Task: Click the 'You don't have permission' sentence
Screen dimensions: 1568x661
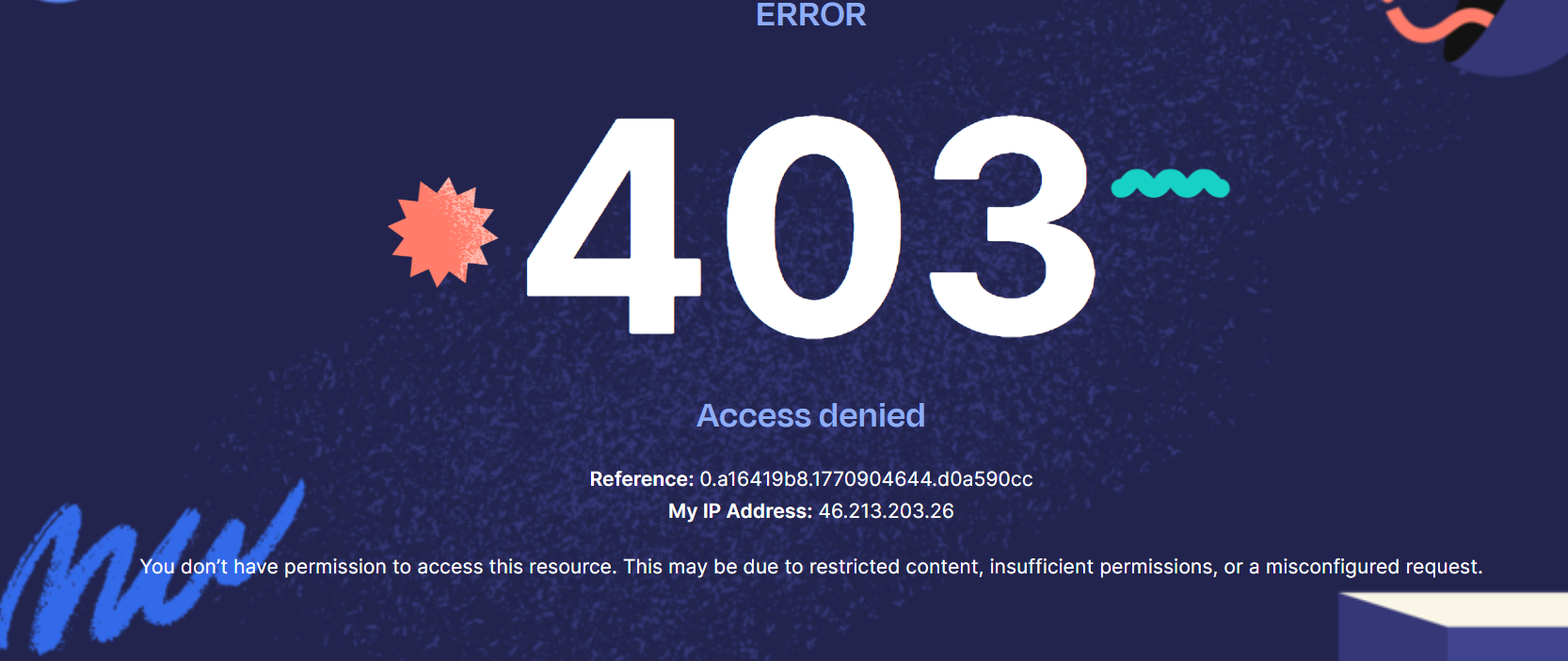Action: pyautogui.click(x=377, y=567)
